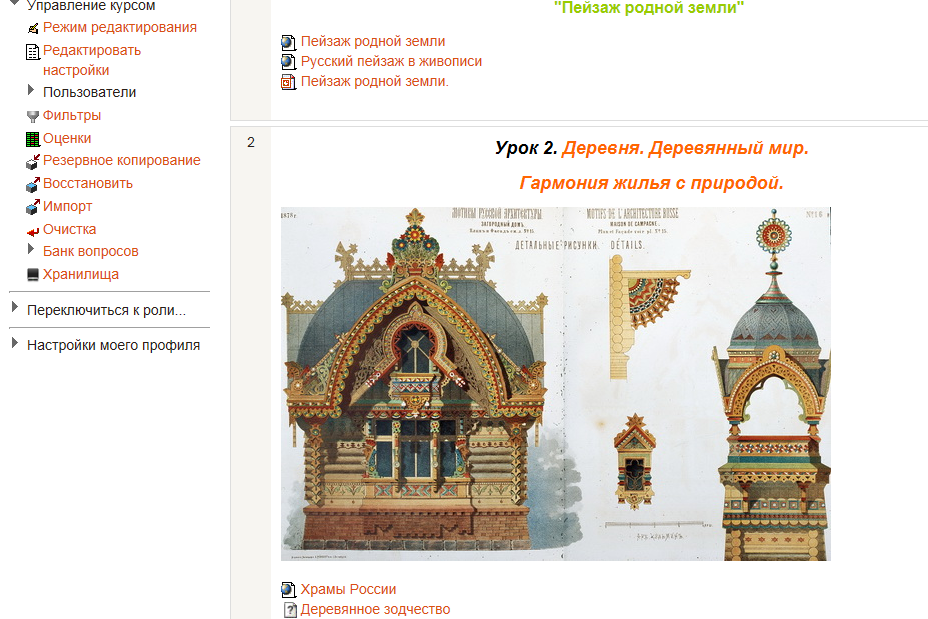Open Храмы России link
The width and height of the screenshot is (928, 619).
pos(348,589)
